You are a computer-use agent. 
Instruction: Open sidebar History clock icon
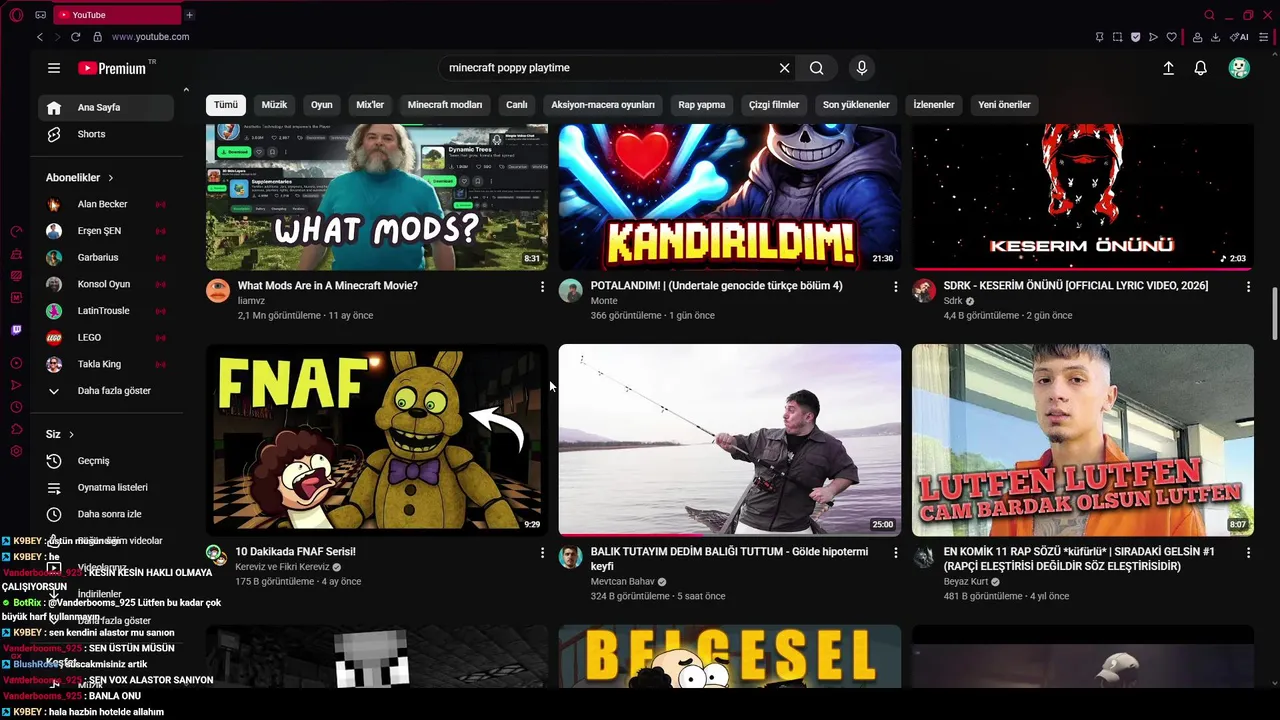(x=16, y=407)
